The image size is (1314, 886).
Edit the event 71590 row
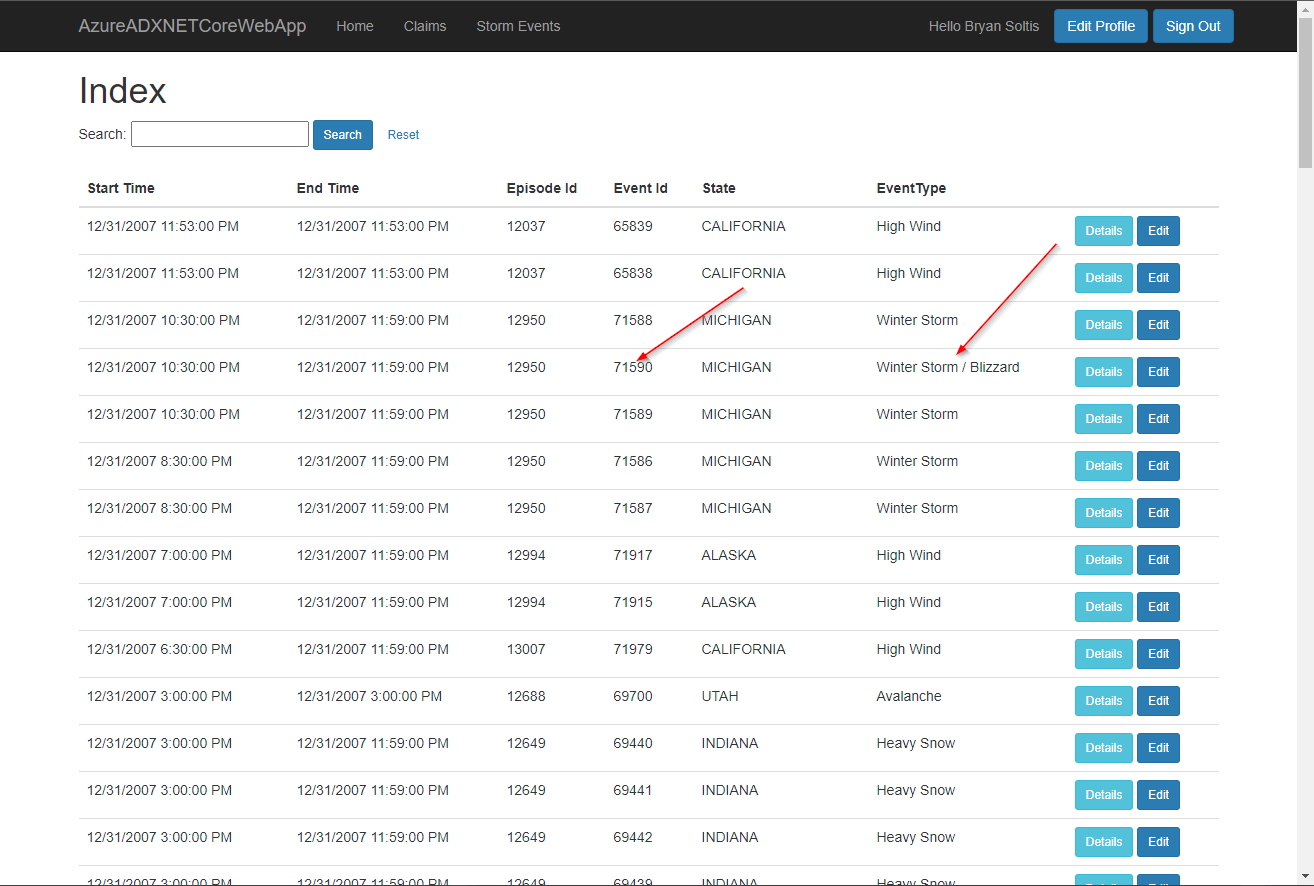click(x=1158, y=372)
